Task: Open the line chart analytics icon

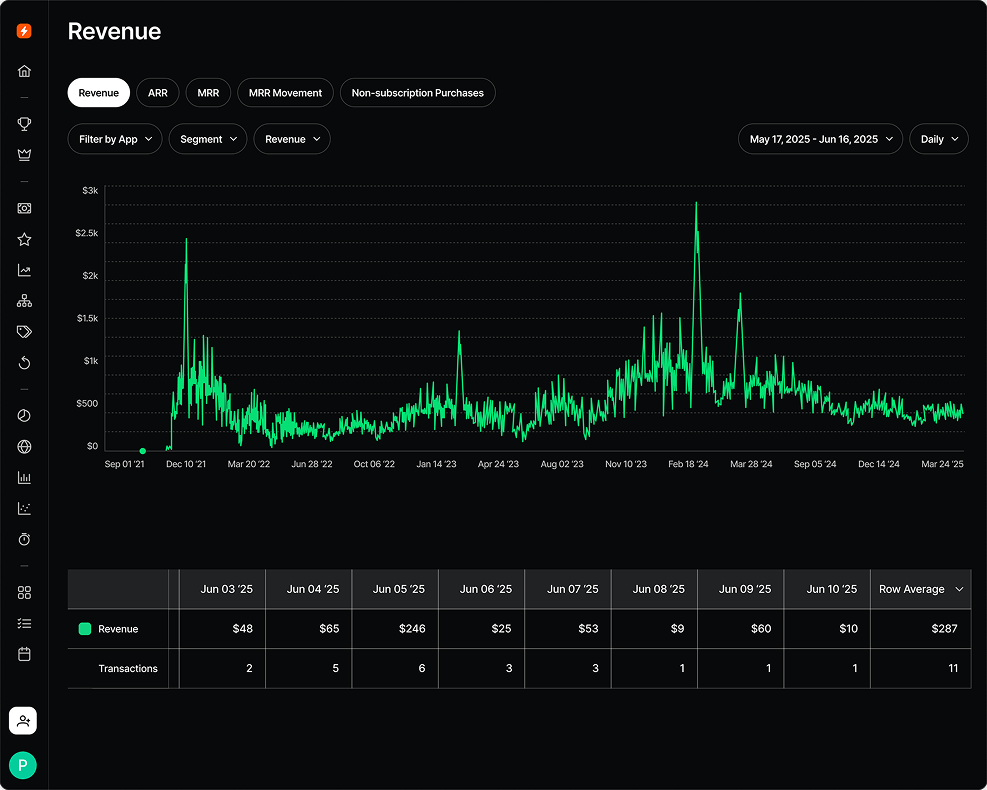Action: click(23, 270)
